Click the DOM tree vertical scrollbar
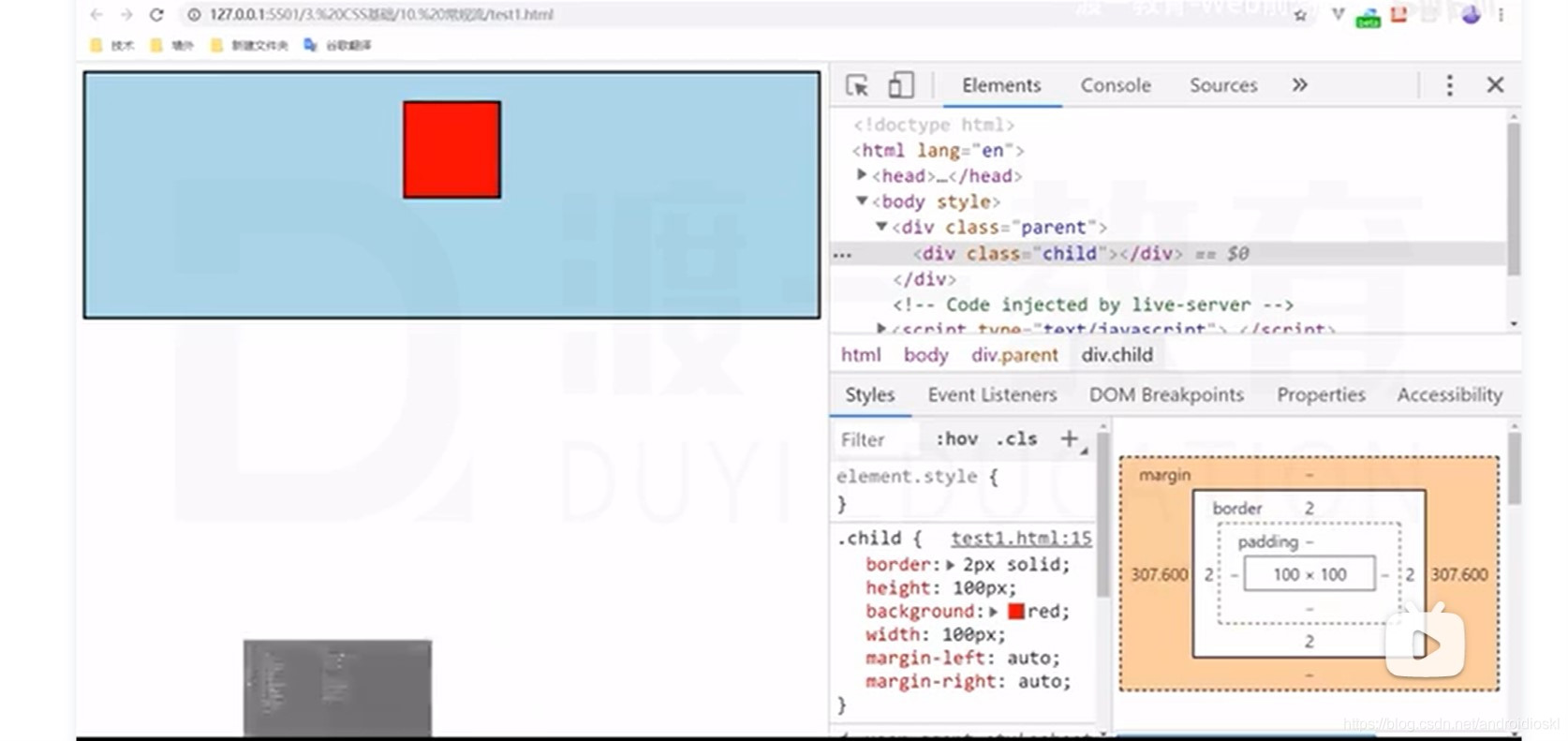The image size is (1568, 741). click(1513, 199)
